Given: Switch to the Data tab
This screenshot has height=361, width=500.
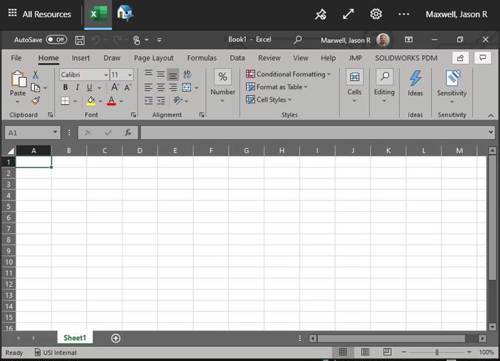Looking at the screenshot, I should [x=237, y=58].
